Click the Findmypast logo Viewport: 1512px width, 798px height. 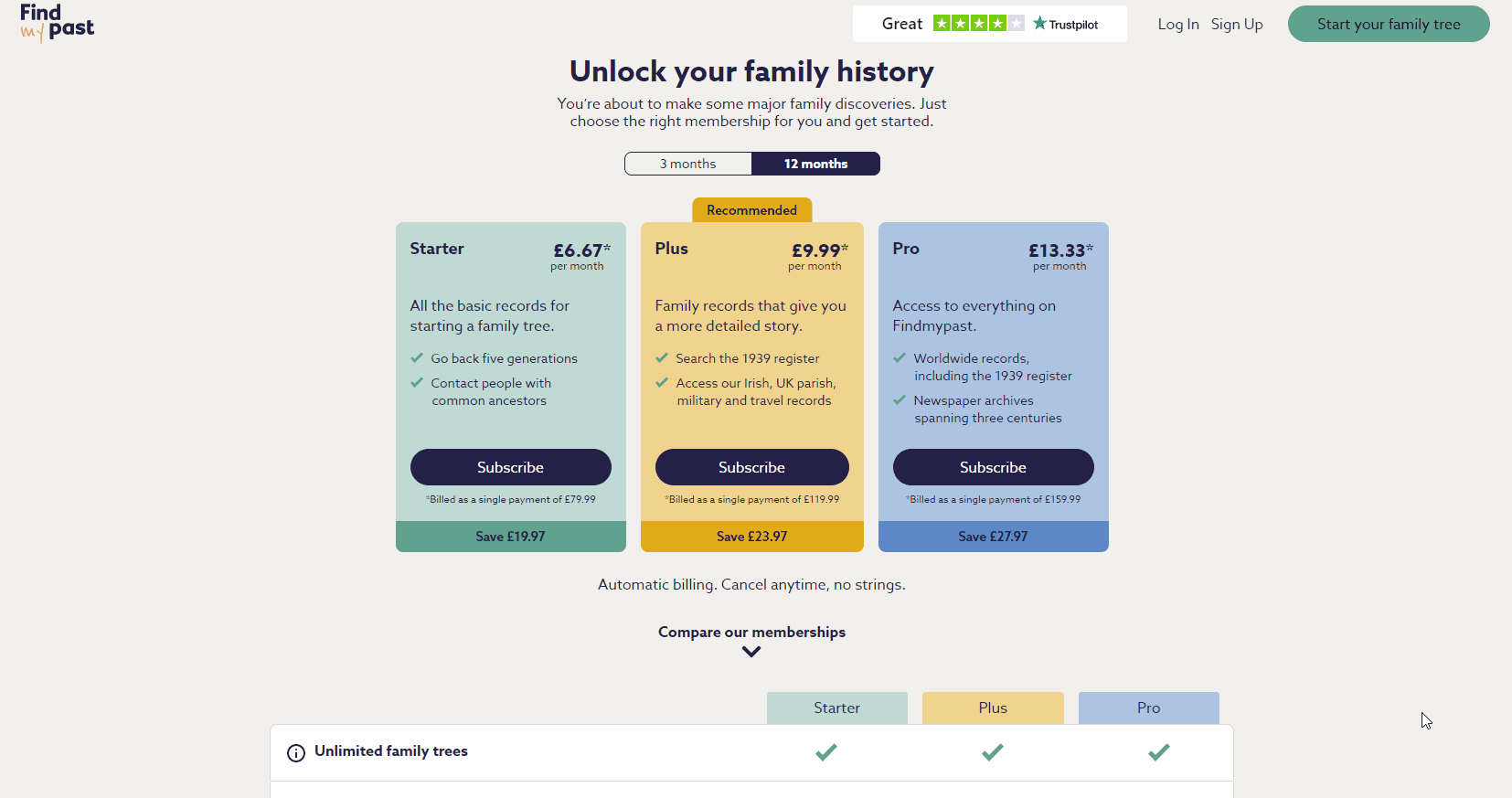[57, 23]
